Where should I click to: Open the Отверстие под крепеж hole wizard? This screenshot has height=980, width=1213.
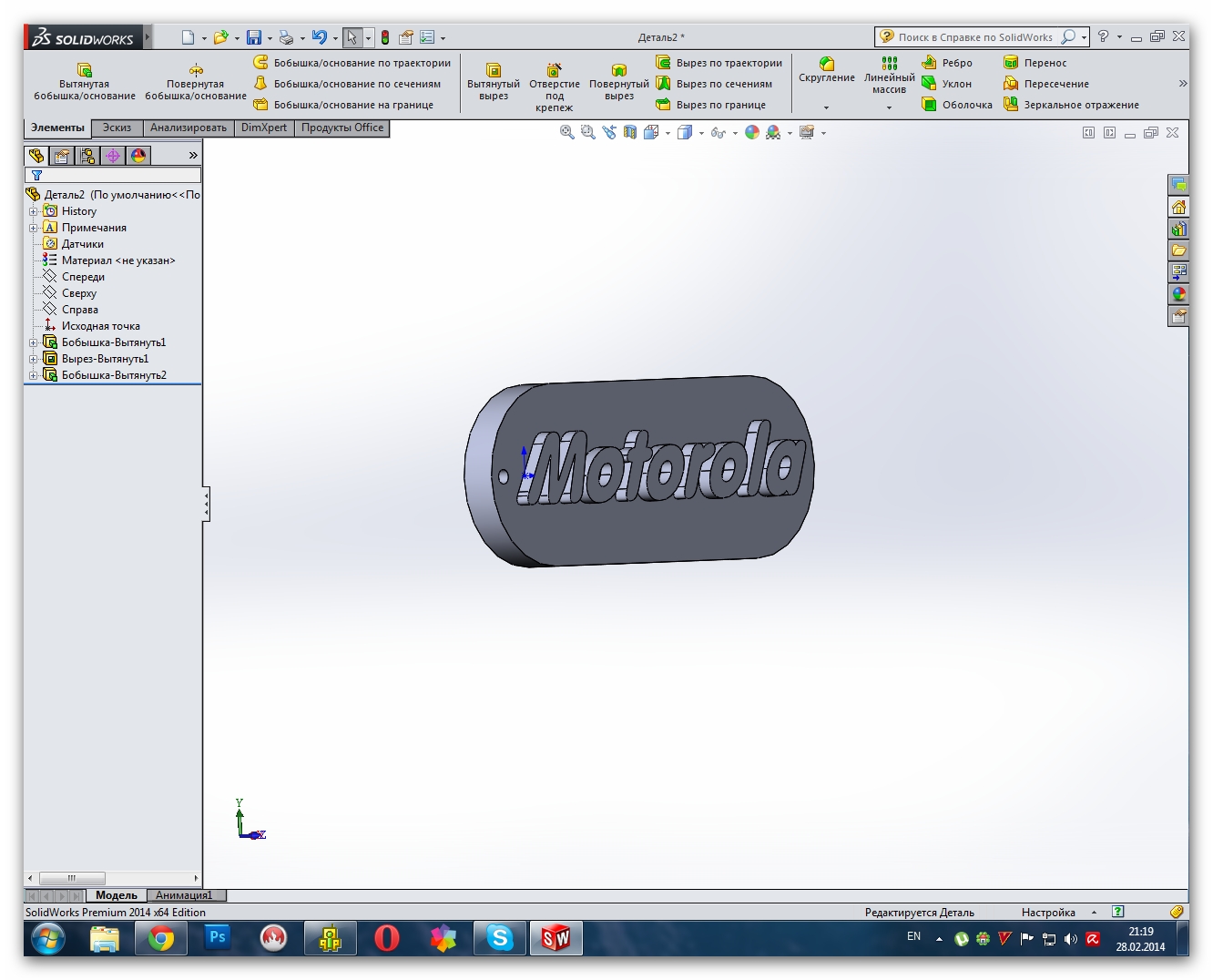point(555,87)
